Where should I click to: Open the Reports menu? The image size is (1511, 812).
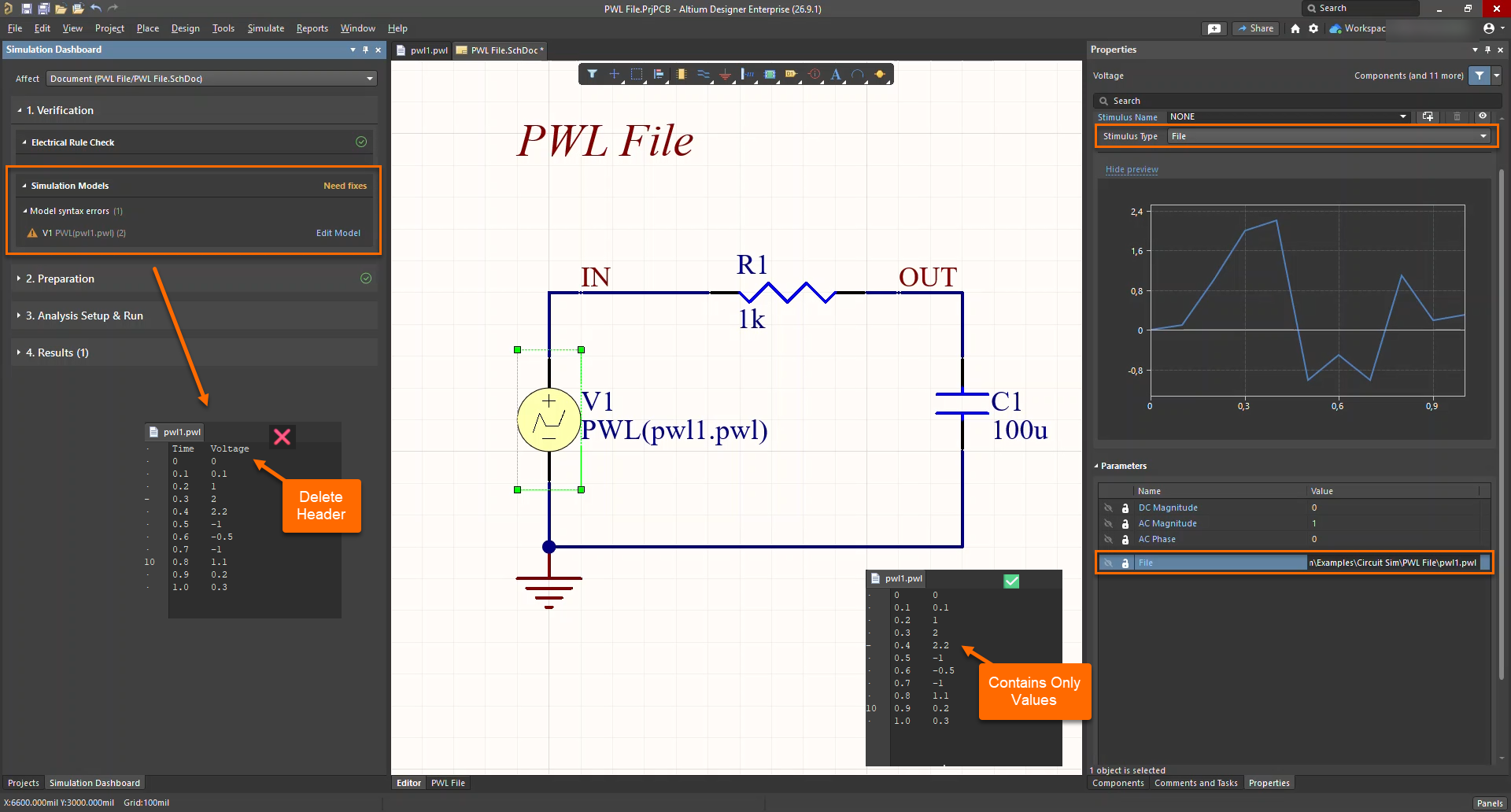click(x=312, y=28)
